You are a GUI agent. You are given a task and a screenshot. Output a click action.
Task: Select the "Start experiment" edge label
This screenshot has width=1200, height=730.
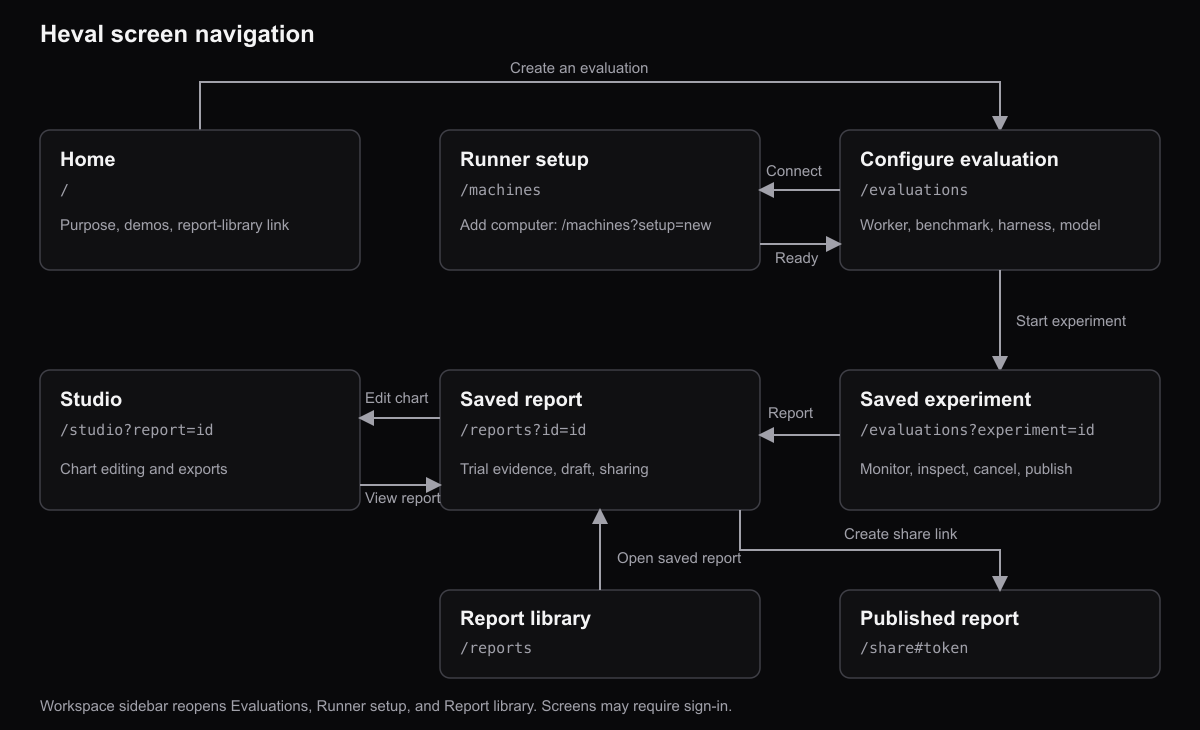(1071, 321)
